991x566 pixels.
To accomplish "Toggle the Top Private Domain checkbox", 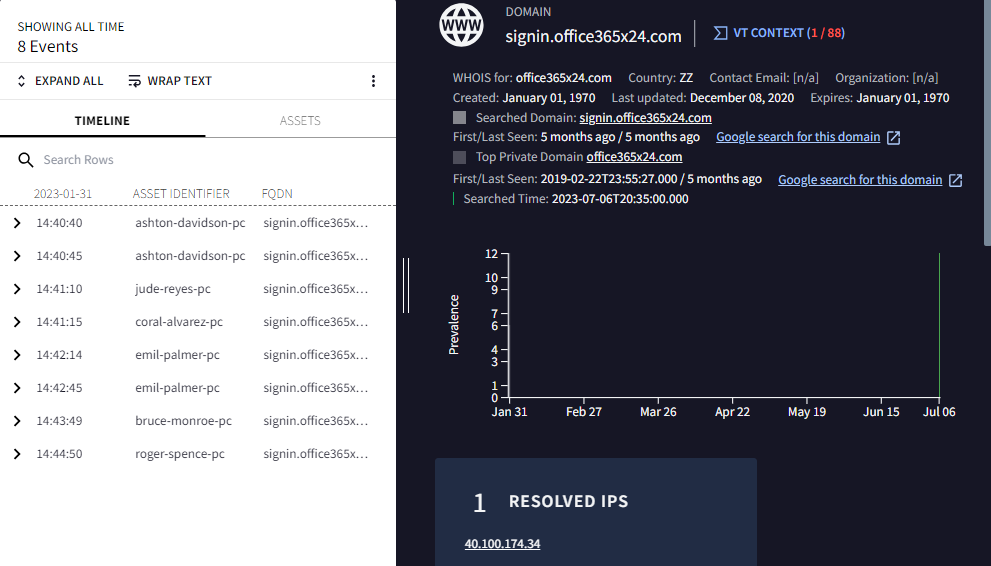I will [459, 157].
